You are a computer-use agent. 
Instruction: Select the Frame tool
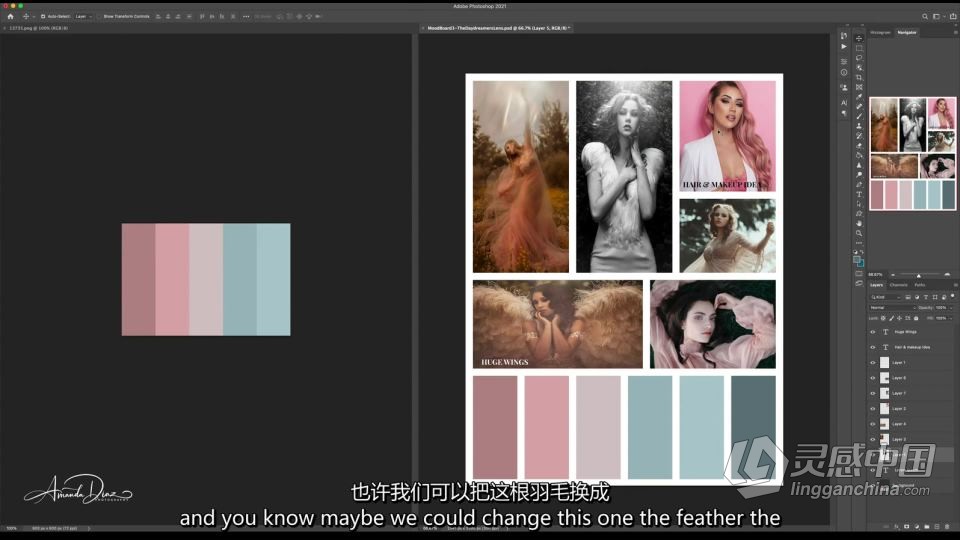tap(859, 87)
